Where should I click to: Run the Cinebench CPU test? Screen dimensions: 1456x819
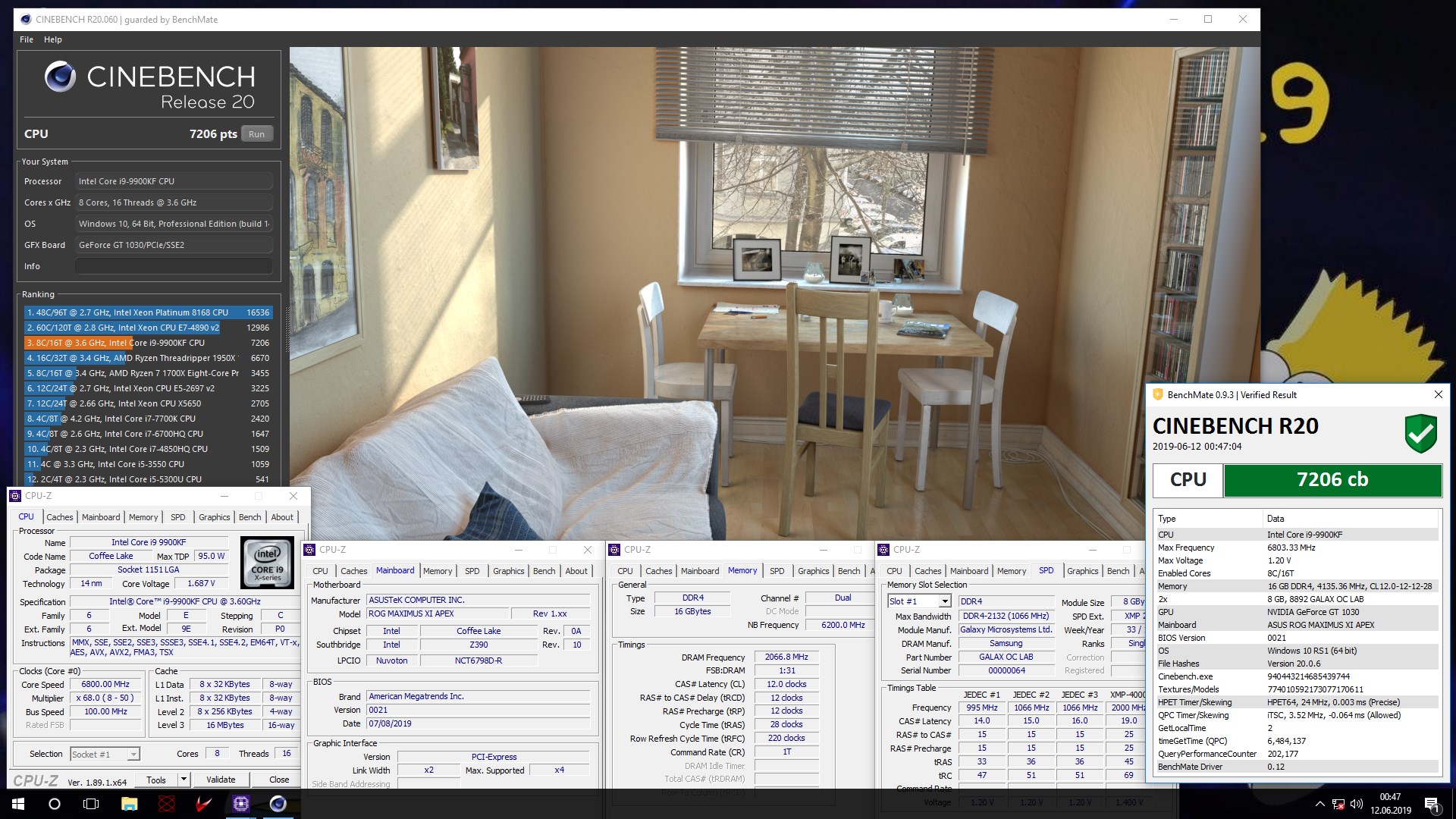(x=257, y=134)
